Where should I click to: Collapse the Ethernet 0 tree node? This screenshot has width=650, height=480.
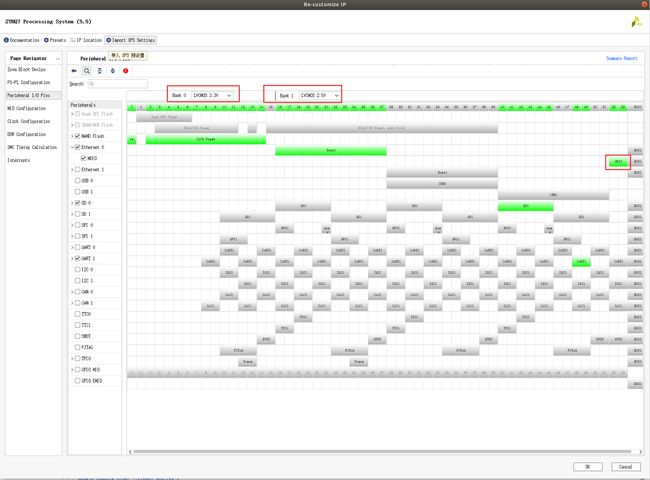click(x=72, y=147)
